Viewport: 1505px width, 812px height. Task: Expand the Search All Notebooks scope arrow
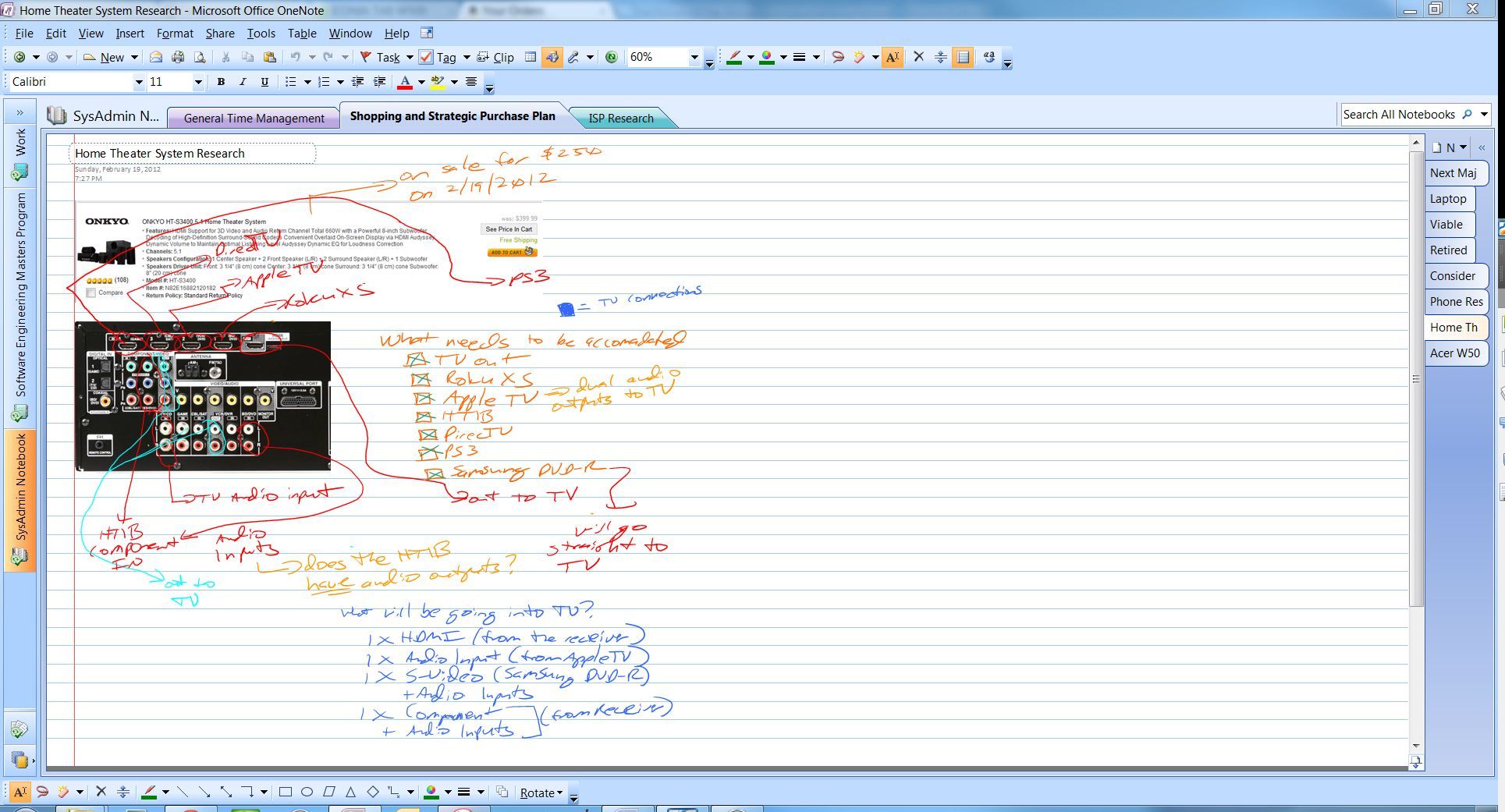(1484, 115)
